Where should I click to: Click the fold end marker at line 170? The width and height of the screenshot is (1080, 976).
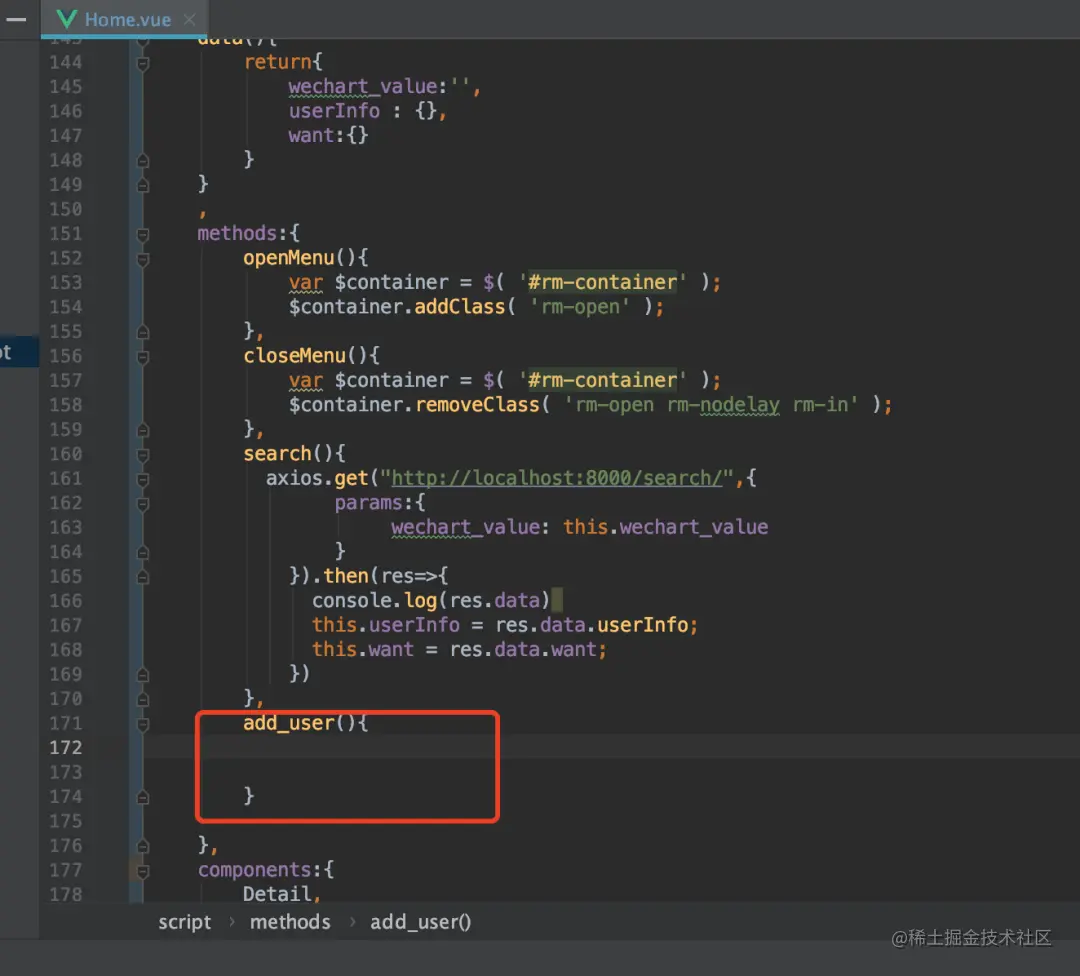click(143, 699)
